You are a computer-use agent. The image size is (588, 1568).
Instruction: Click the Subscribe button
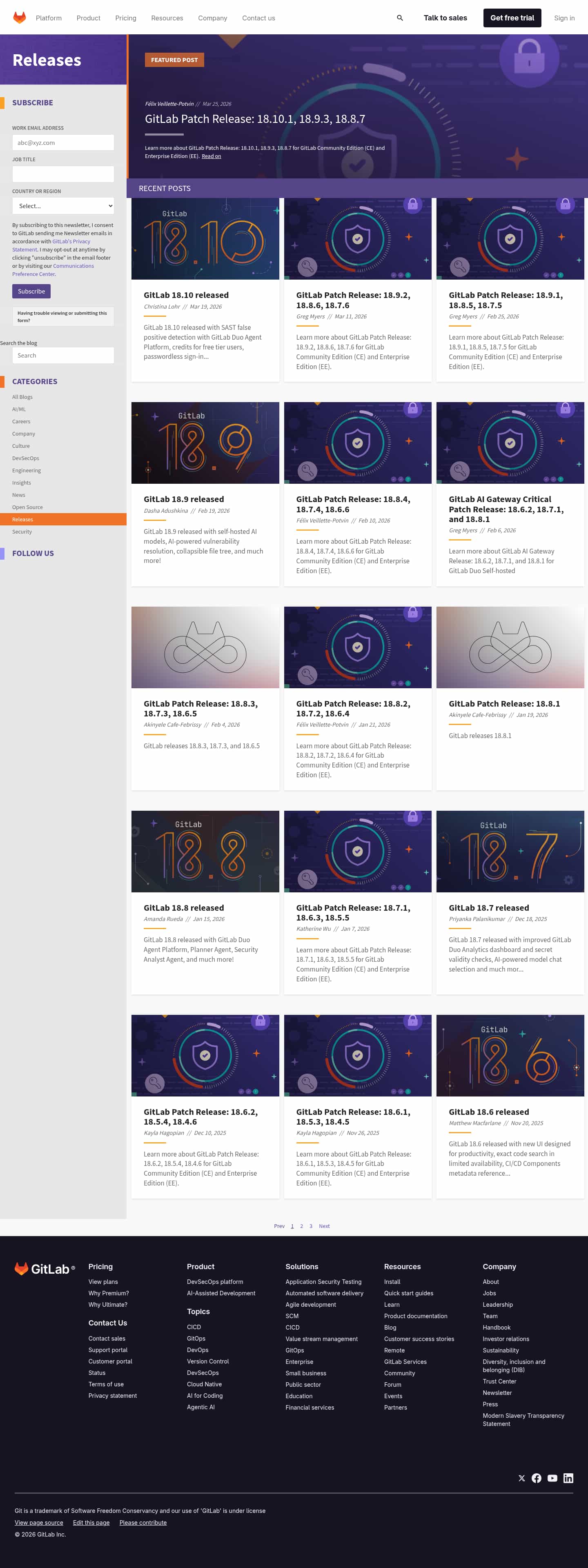point(31,291)
